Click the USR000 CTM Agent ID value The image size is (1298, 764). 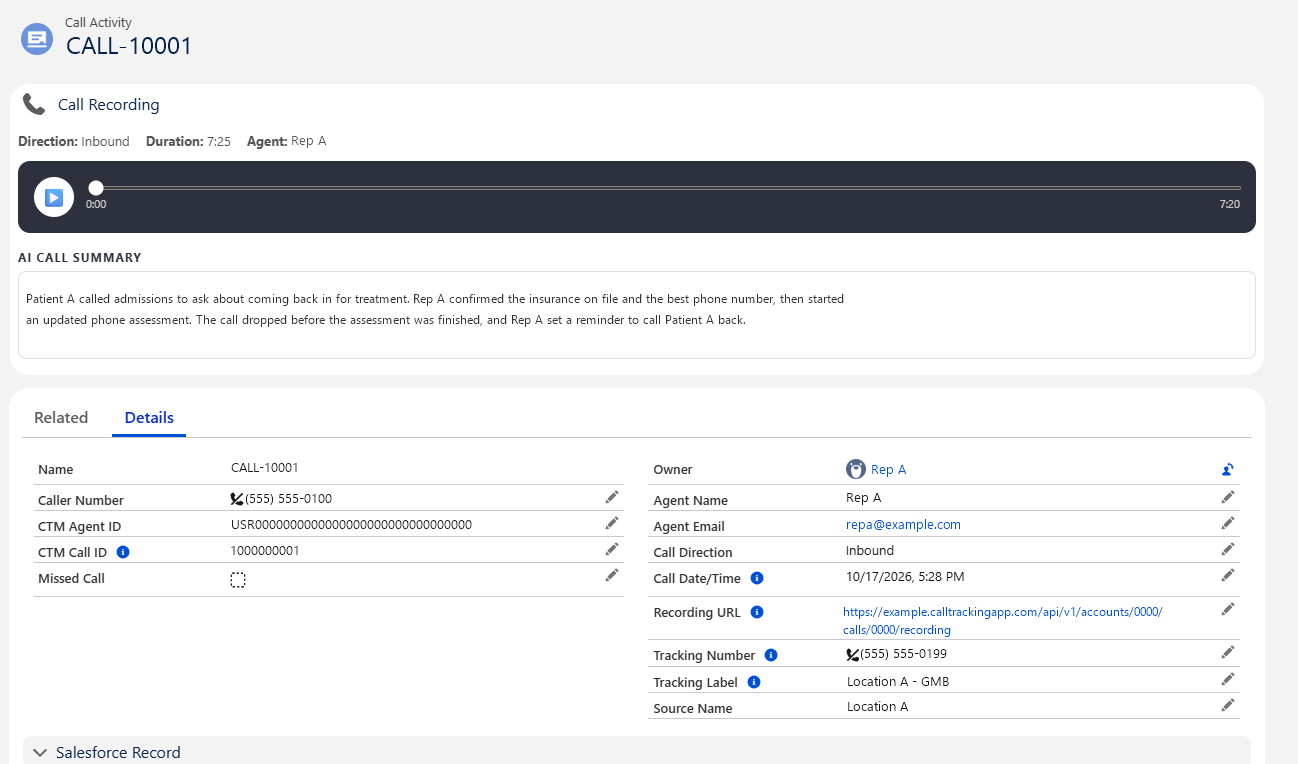point(351,524)
